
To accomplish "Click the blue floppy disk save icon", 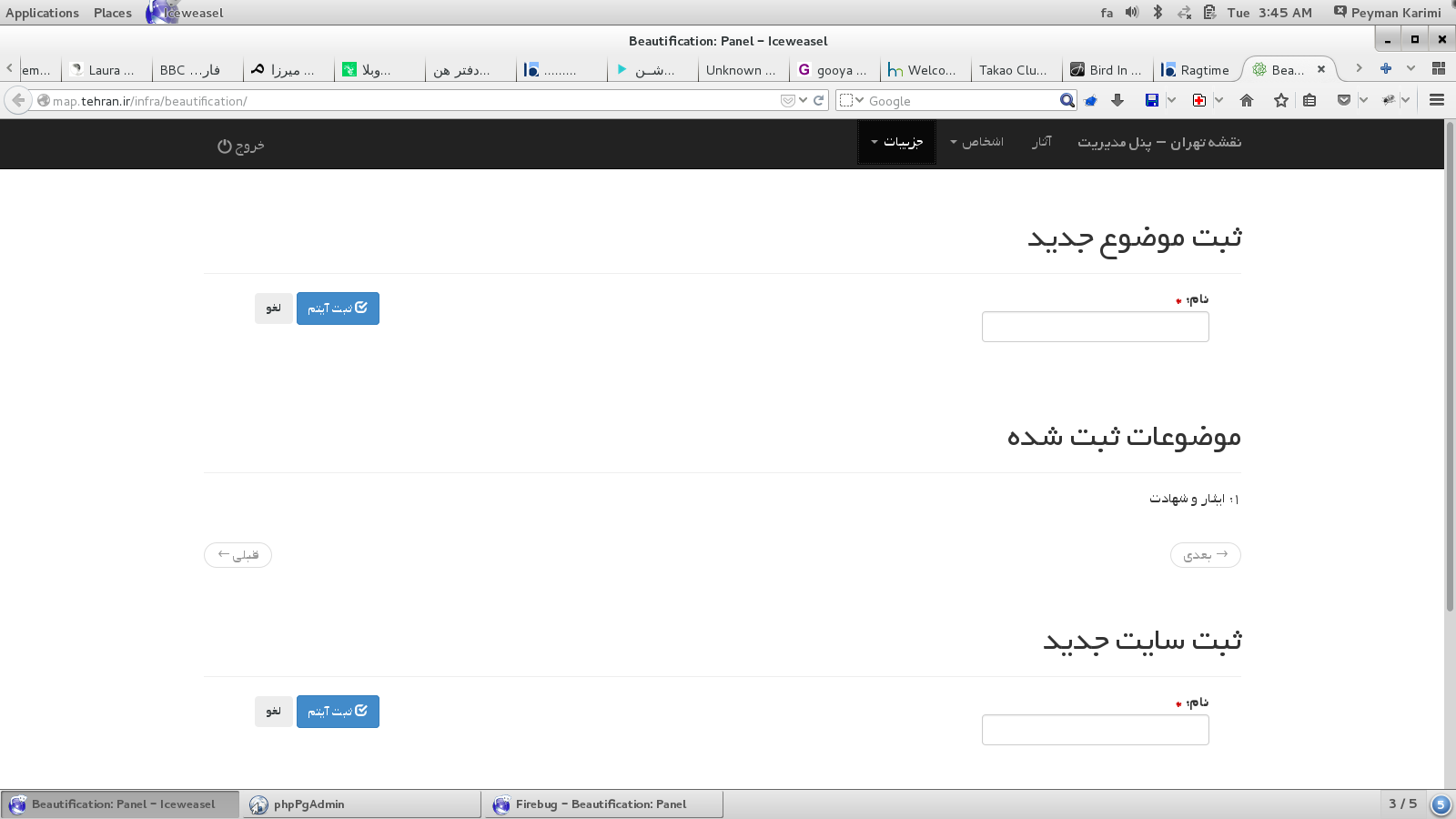I will click(x=1151, y=101).
